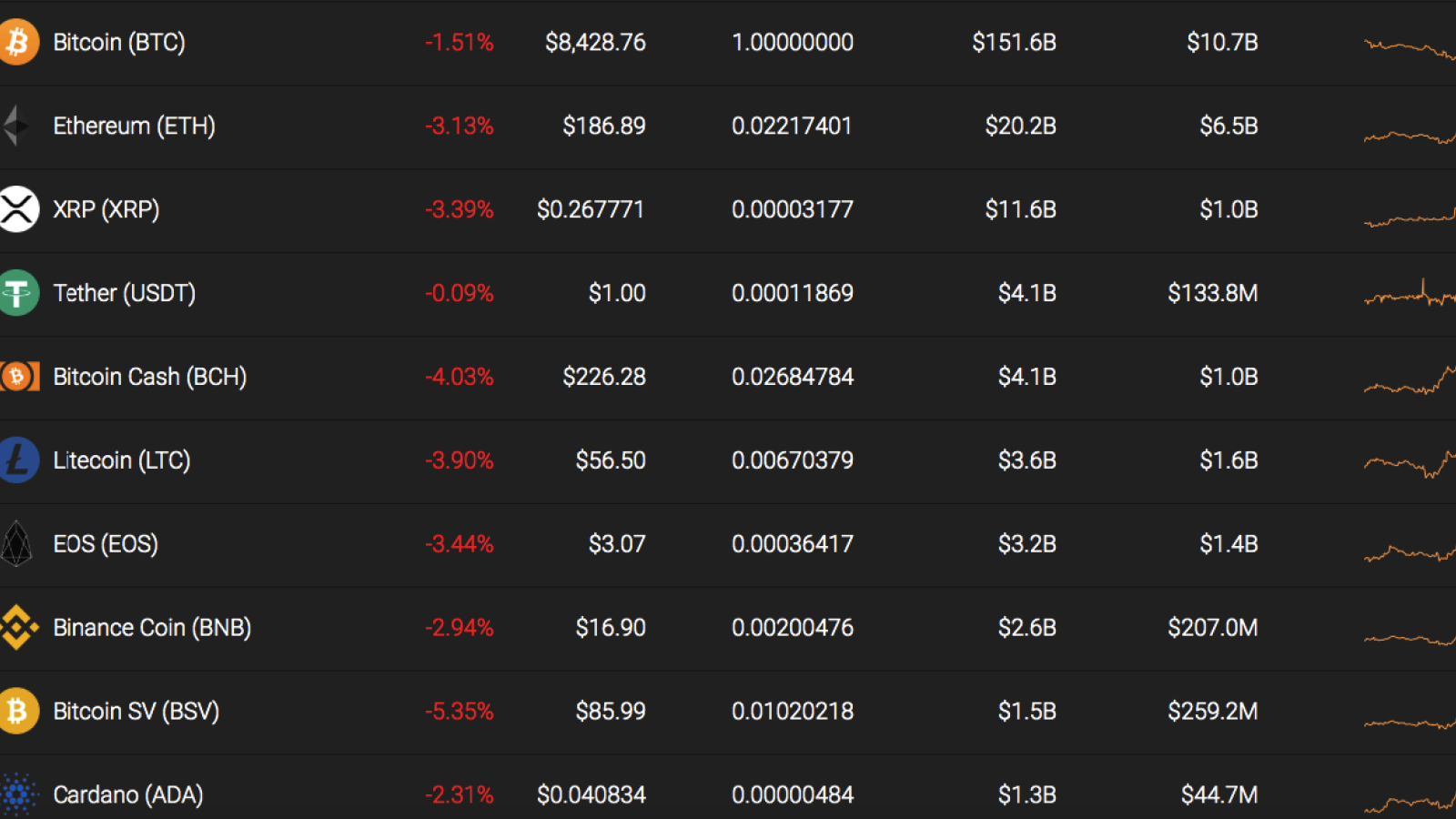
Task: Open the Bitcoin Cash (BCH) link
Action: 150,377
